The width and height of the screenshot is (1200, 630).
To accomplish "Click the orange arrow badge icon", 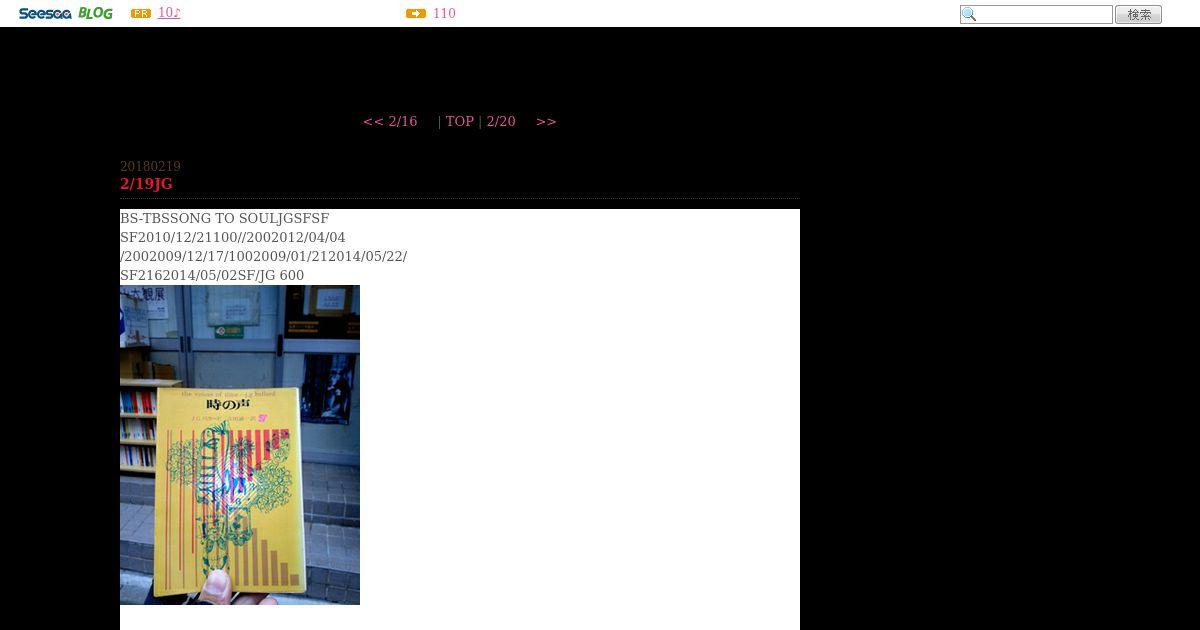I will pos(416,13).
